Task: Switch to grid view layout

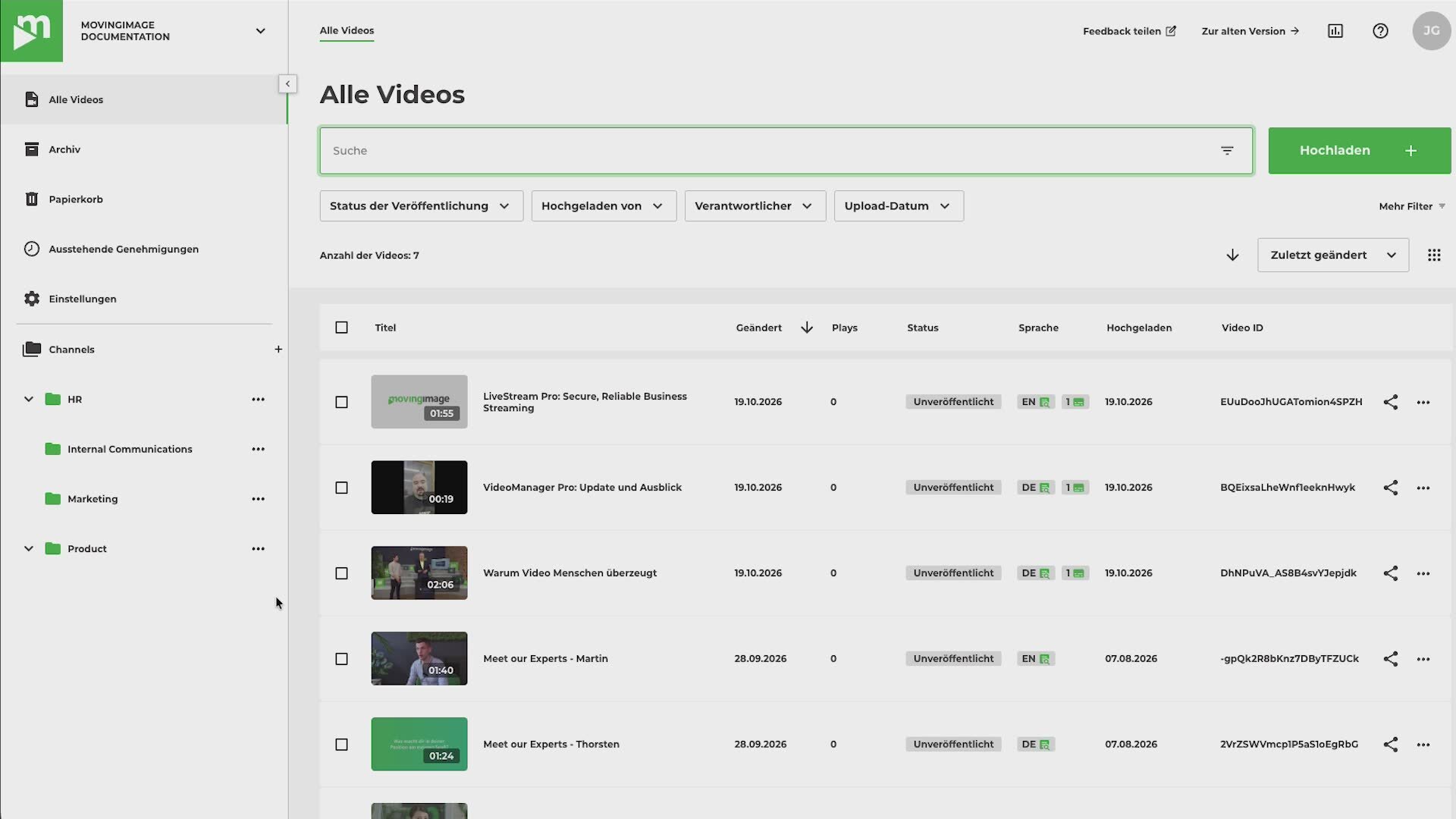Action: click(x=1433, y=256)
